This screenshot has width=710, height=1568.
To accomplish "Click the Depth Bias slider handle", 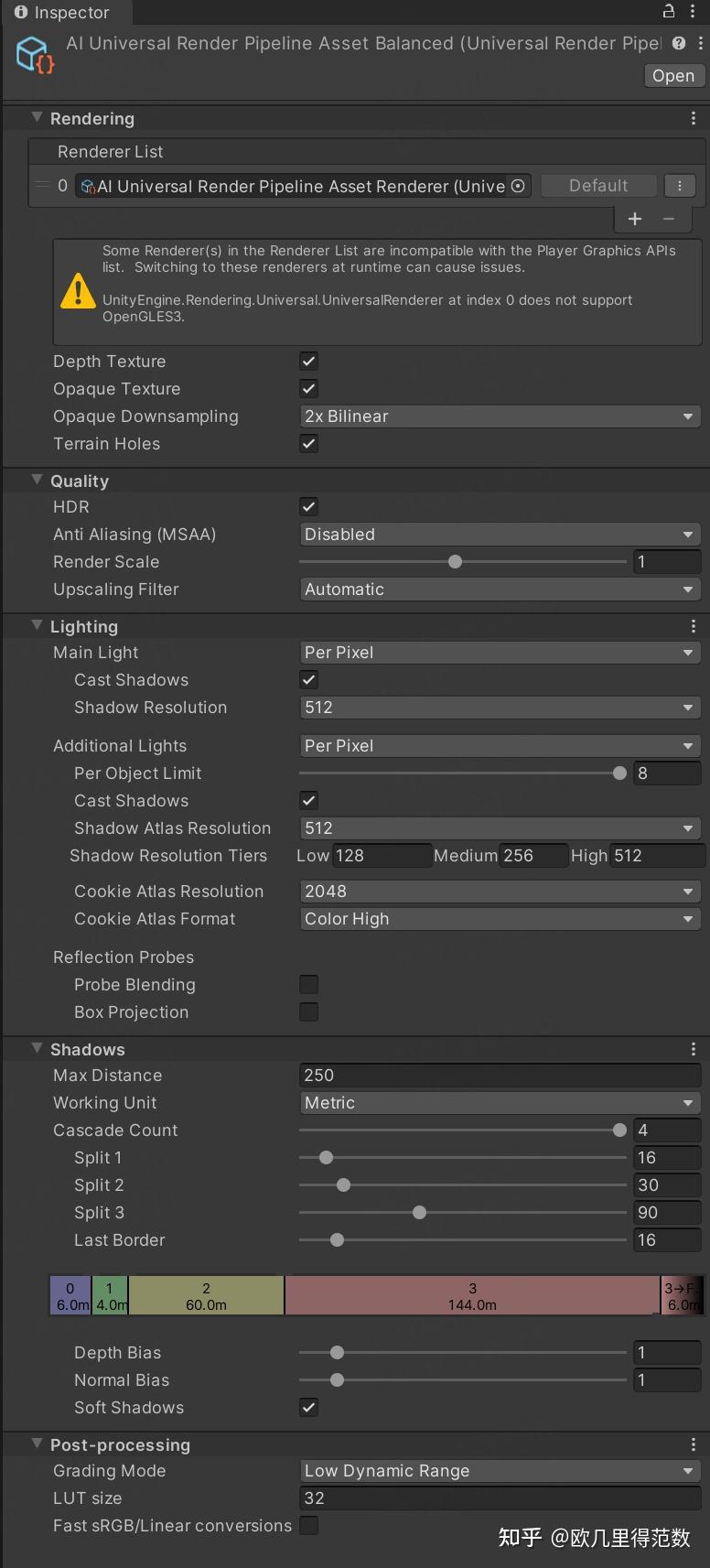I will pos(337,1353).
